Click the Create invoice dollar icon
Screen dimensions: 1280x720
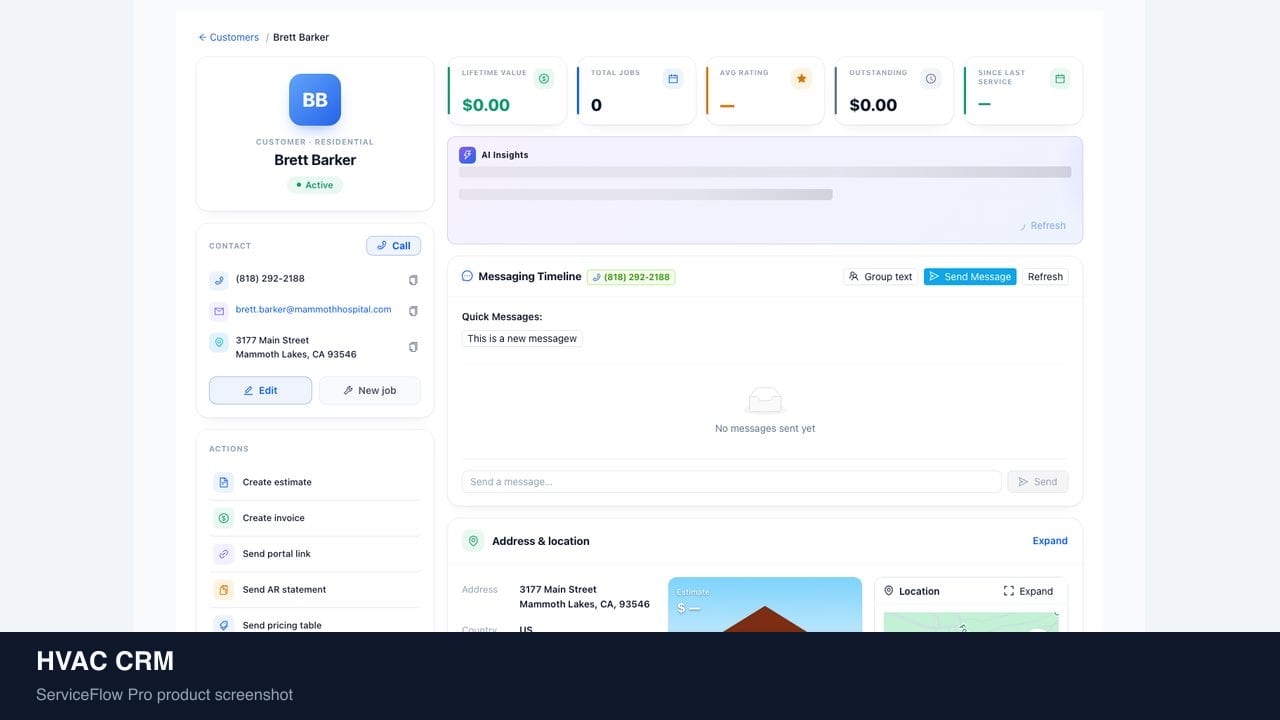(223, 518)
